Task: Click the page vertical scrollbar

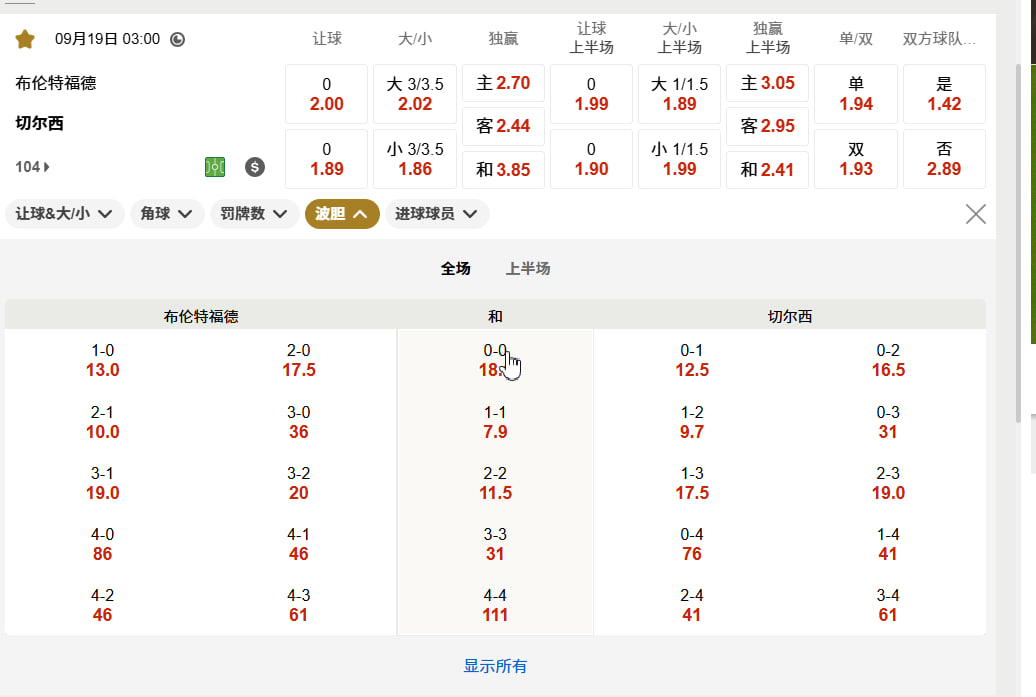Action: [1018, 243]
